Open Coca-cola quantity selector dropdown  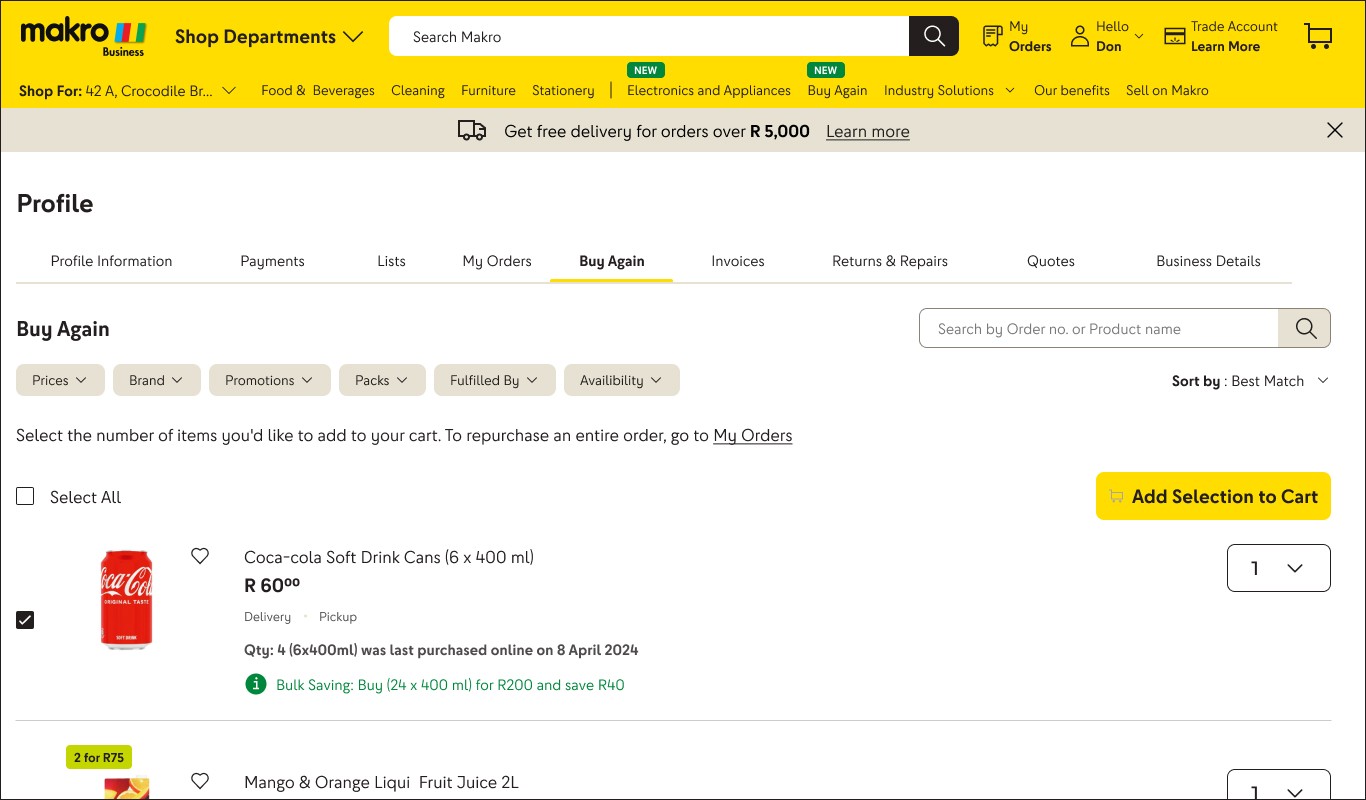point(1279,568)
